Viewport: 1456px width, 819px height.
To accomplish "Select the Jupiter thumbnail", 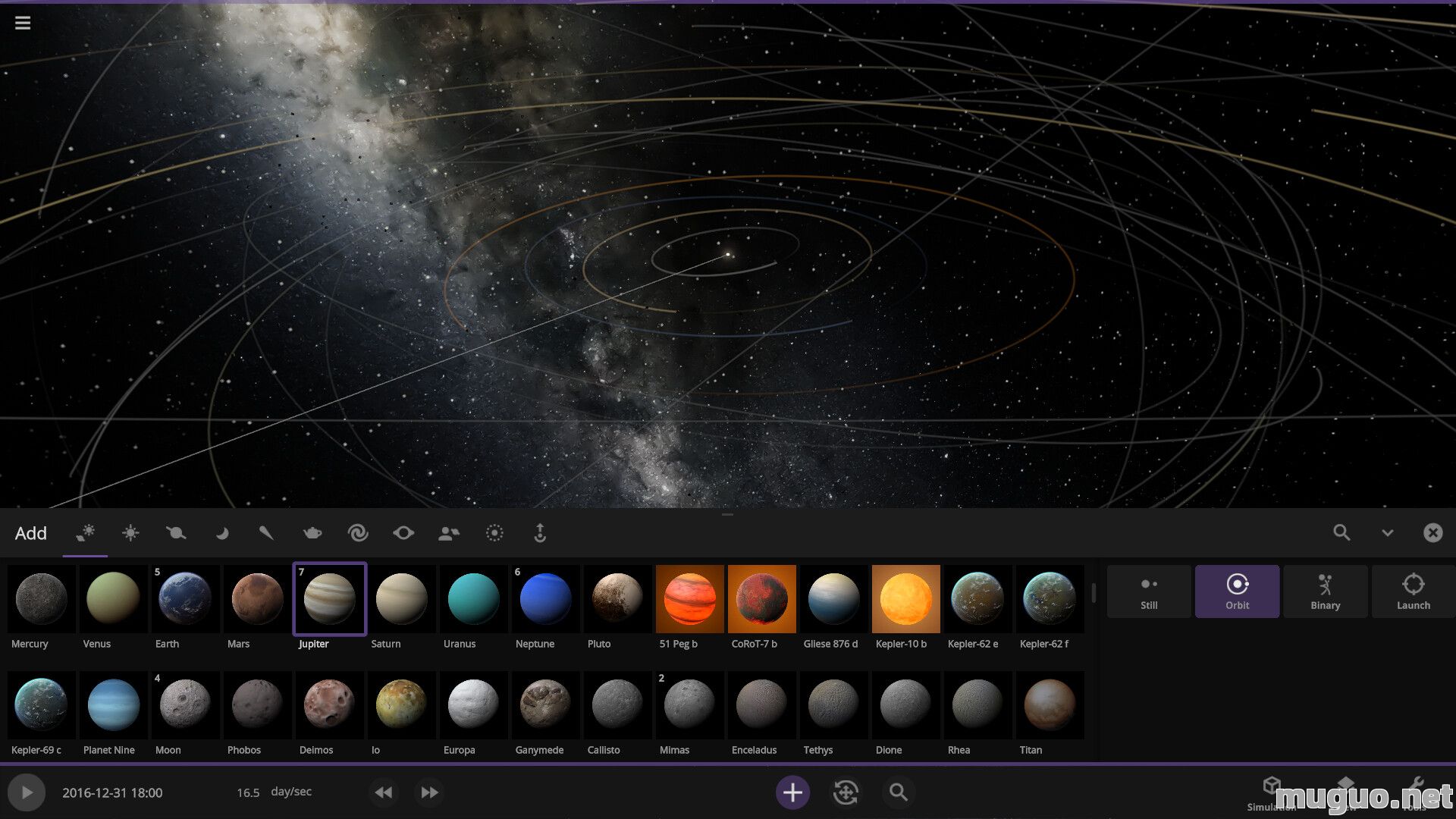I will click(329, 599).
